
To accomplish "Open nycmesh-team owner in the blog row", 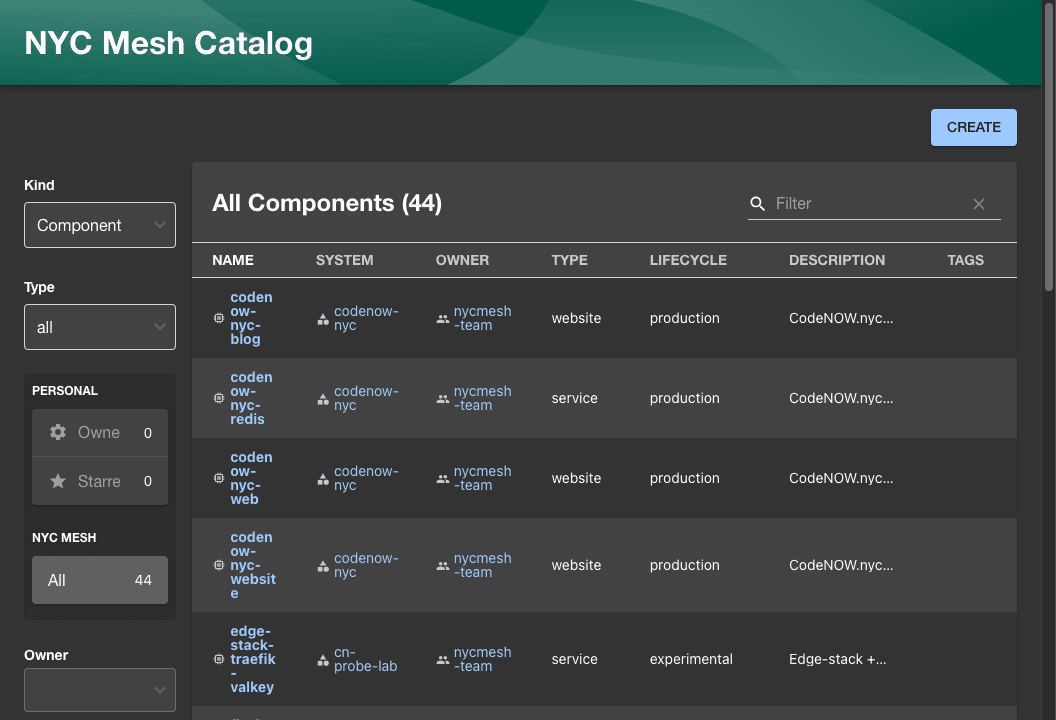I will pos(482,318).
